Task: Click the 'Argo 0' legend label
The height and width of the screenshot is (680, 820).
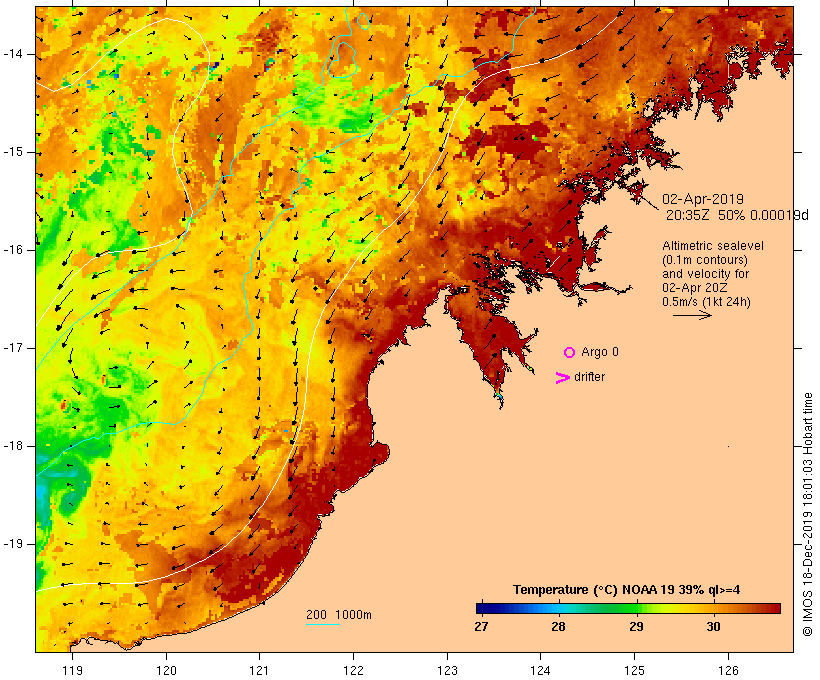Action: [600, 352]
